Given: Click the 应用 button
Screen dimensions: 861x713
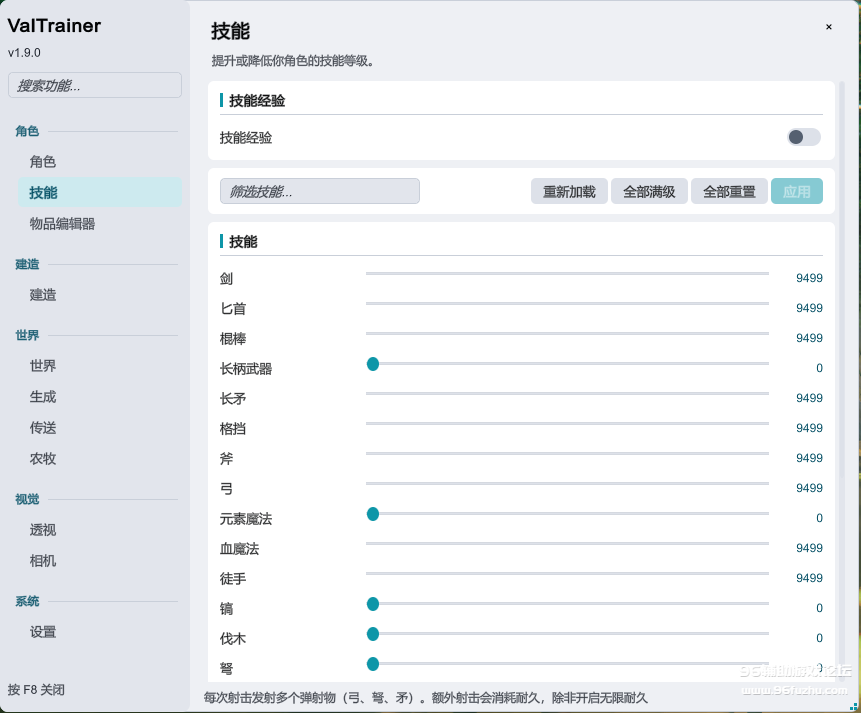Looking at the screenshot, I should click(797, 191).
